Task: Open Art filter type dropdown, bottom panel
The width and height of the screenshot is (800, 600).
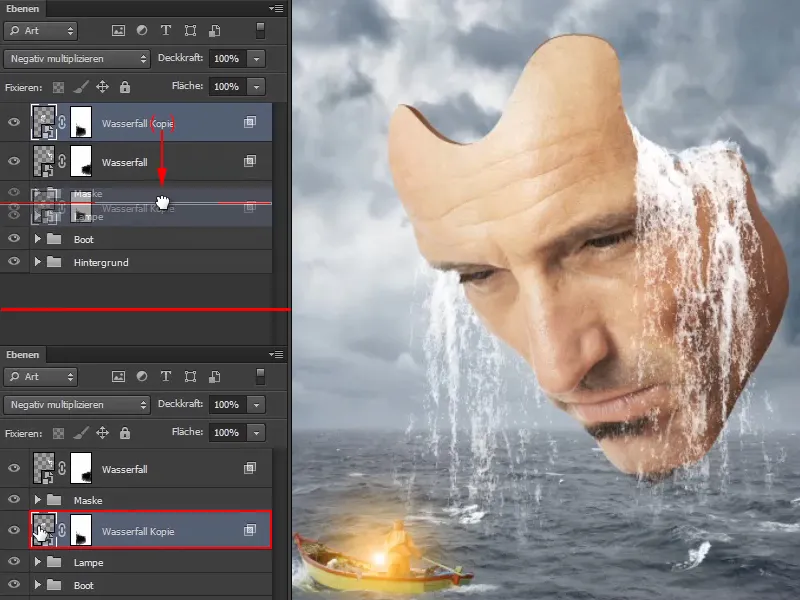Action: 41,377
